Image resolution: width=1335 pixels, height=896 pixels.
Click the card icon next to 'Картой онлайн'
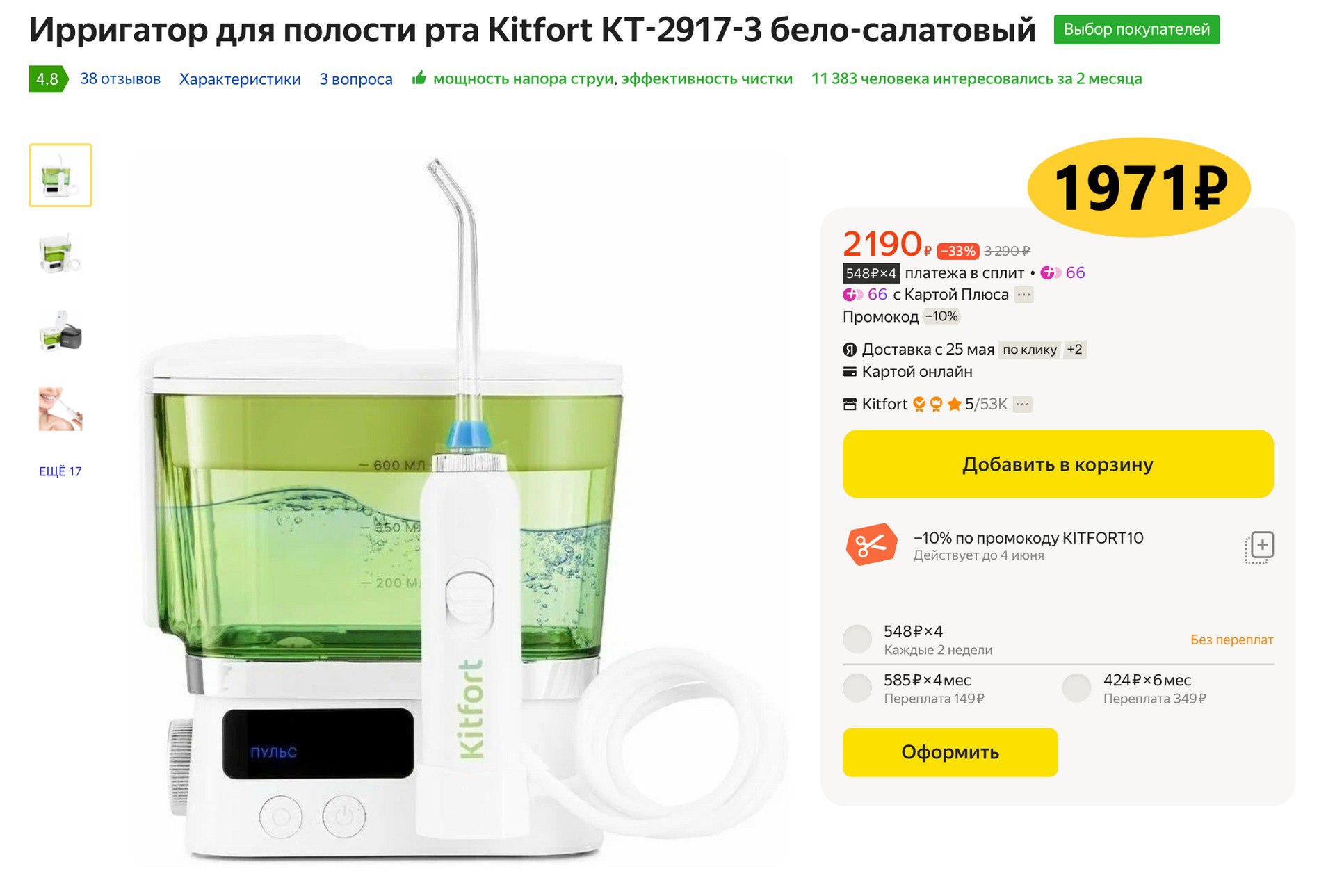click(849, 372)
